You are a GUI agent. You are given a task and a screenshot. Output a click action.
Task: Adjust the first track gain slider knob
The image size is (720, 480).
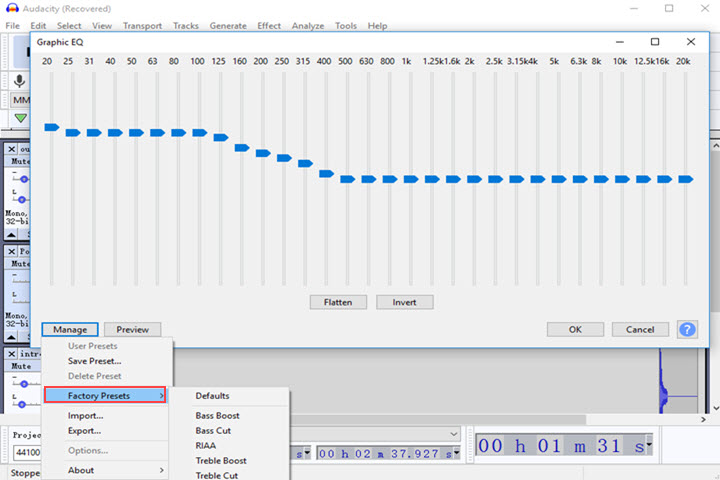(24, 179)
